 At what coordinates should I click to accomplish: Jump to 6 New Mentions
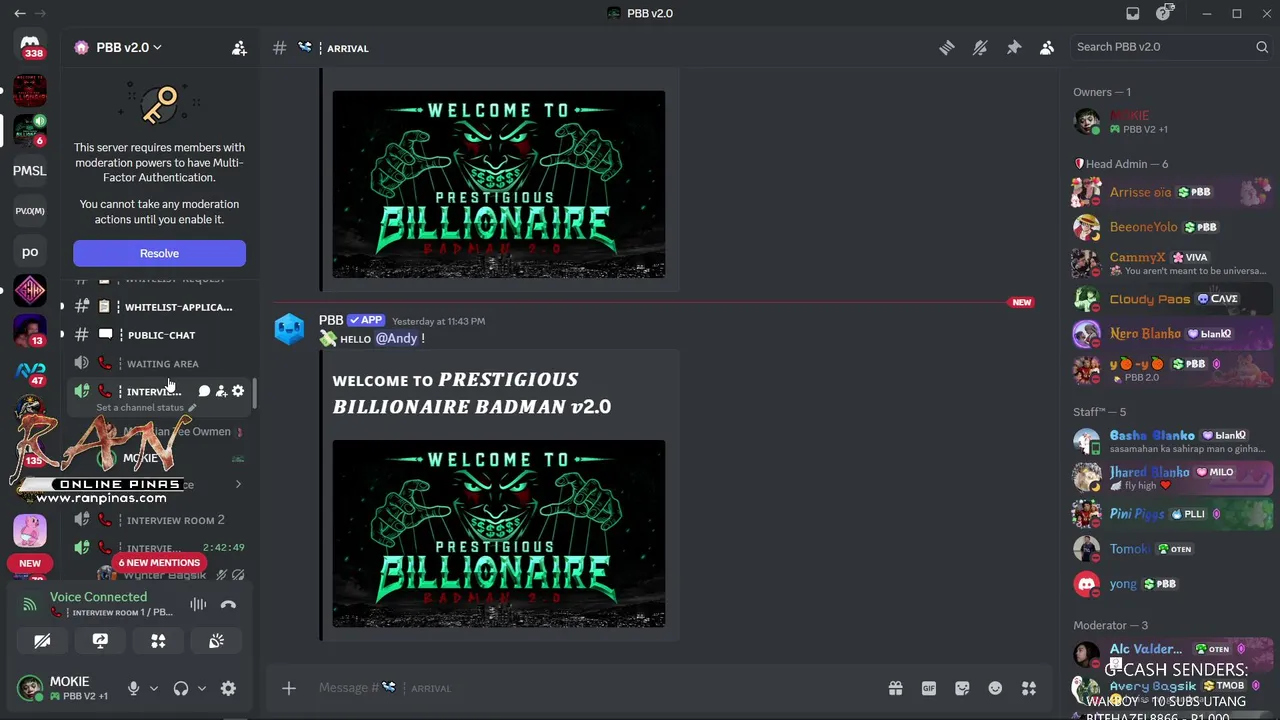tap(160, 562)
